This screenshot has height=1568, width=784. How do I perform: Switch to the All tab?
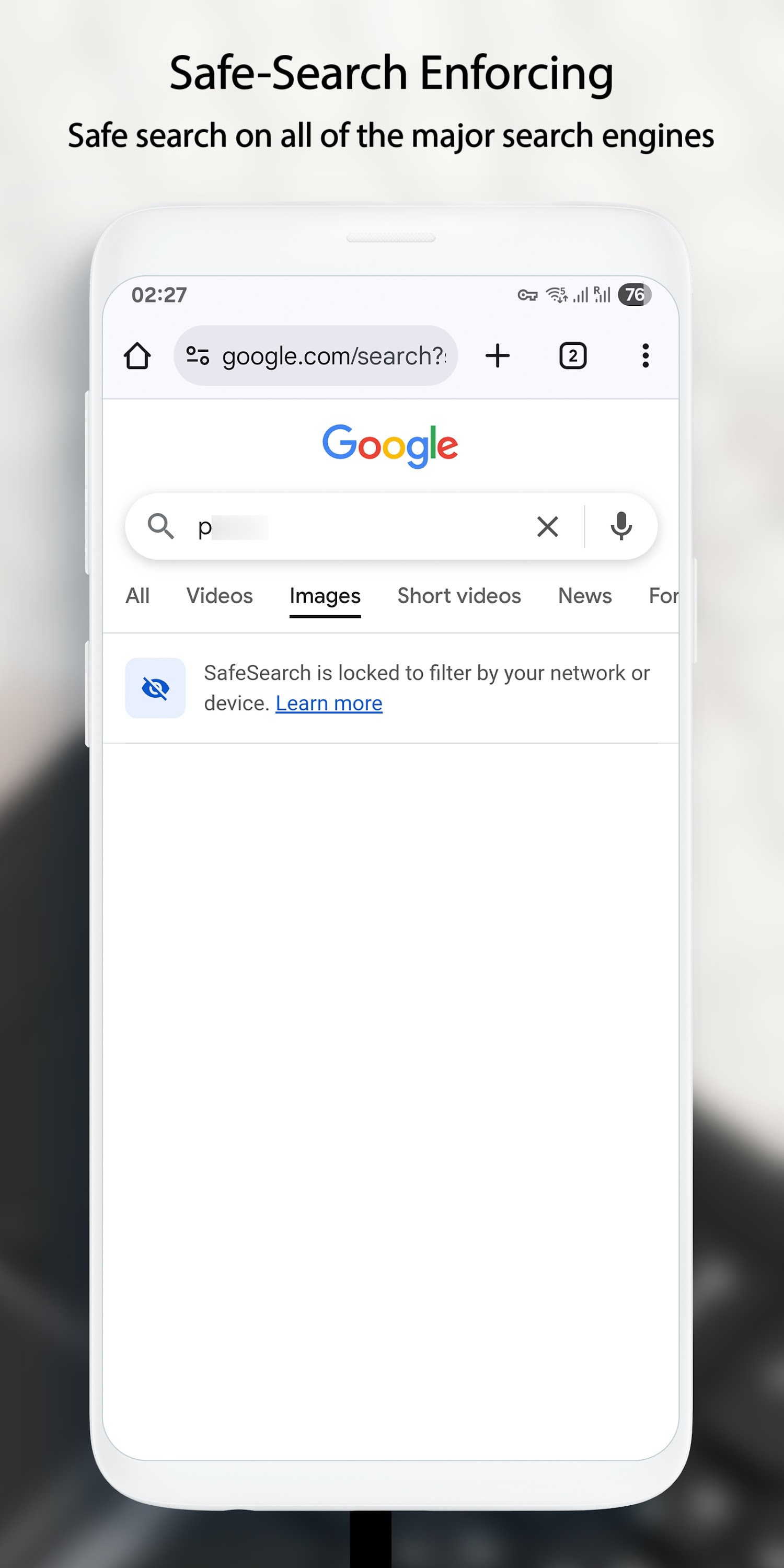pyautogui.click(x=137, y=595)
